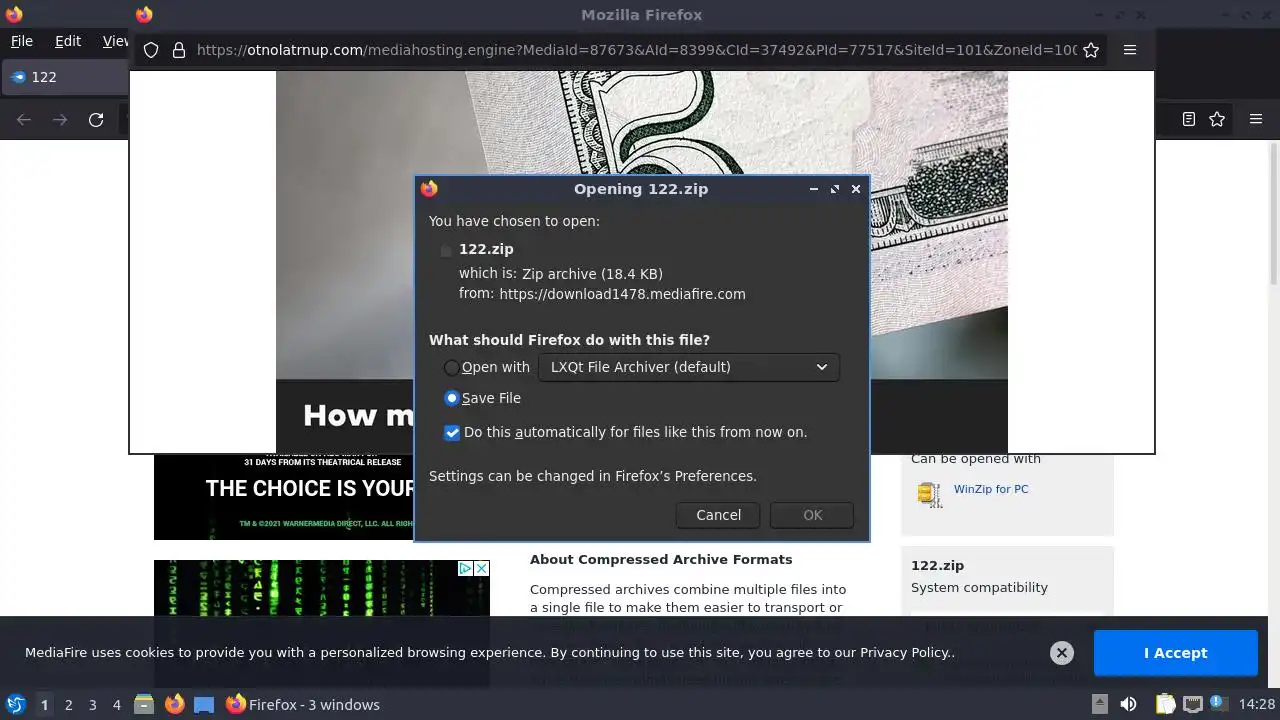Click Firefox - 3 windows taskbar button

click(x=303, y=705)
